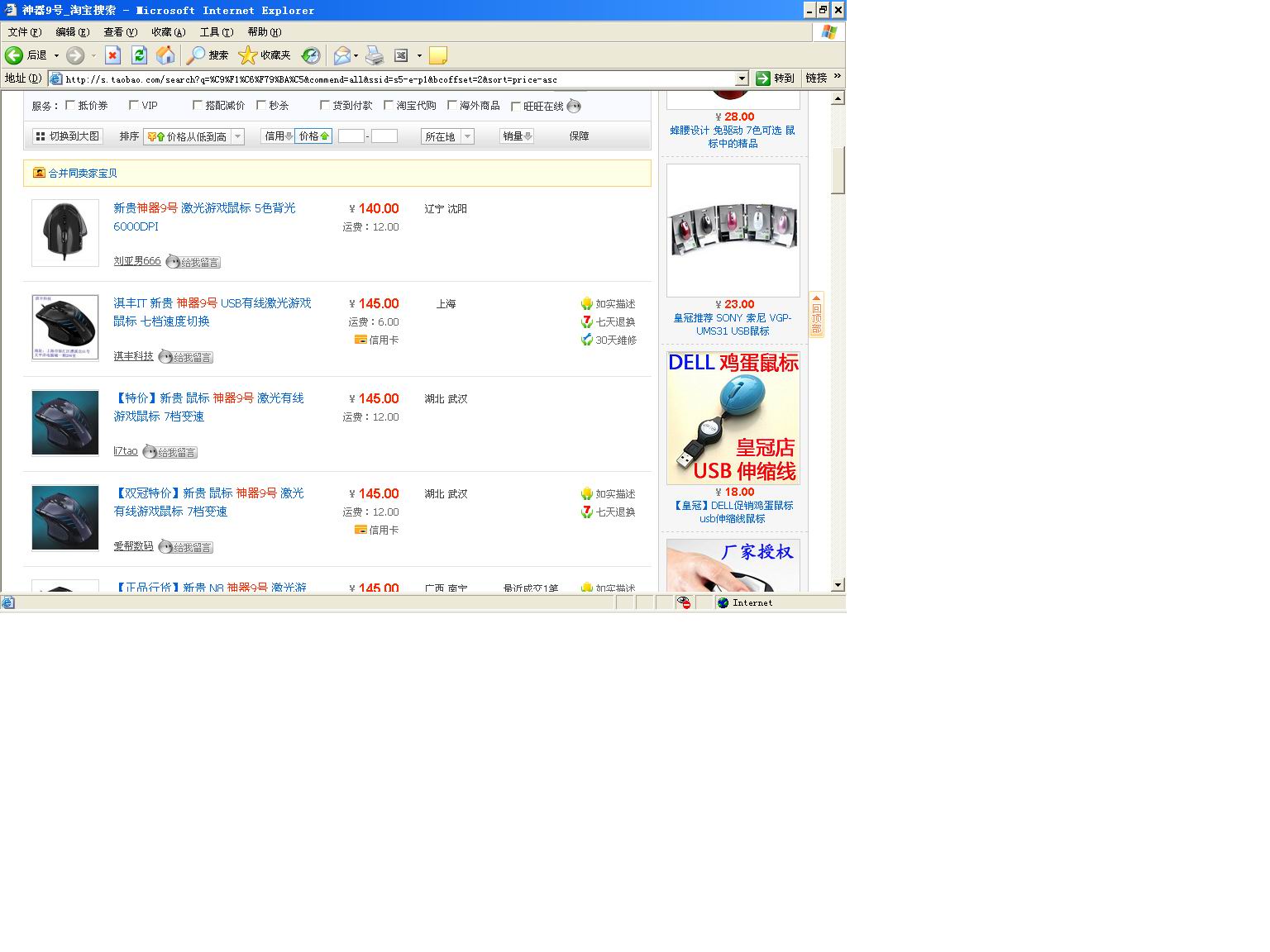Click the Forward arrow toolbar icon

point(75,55)
